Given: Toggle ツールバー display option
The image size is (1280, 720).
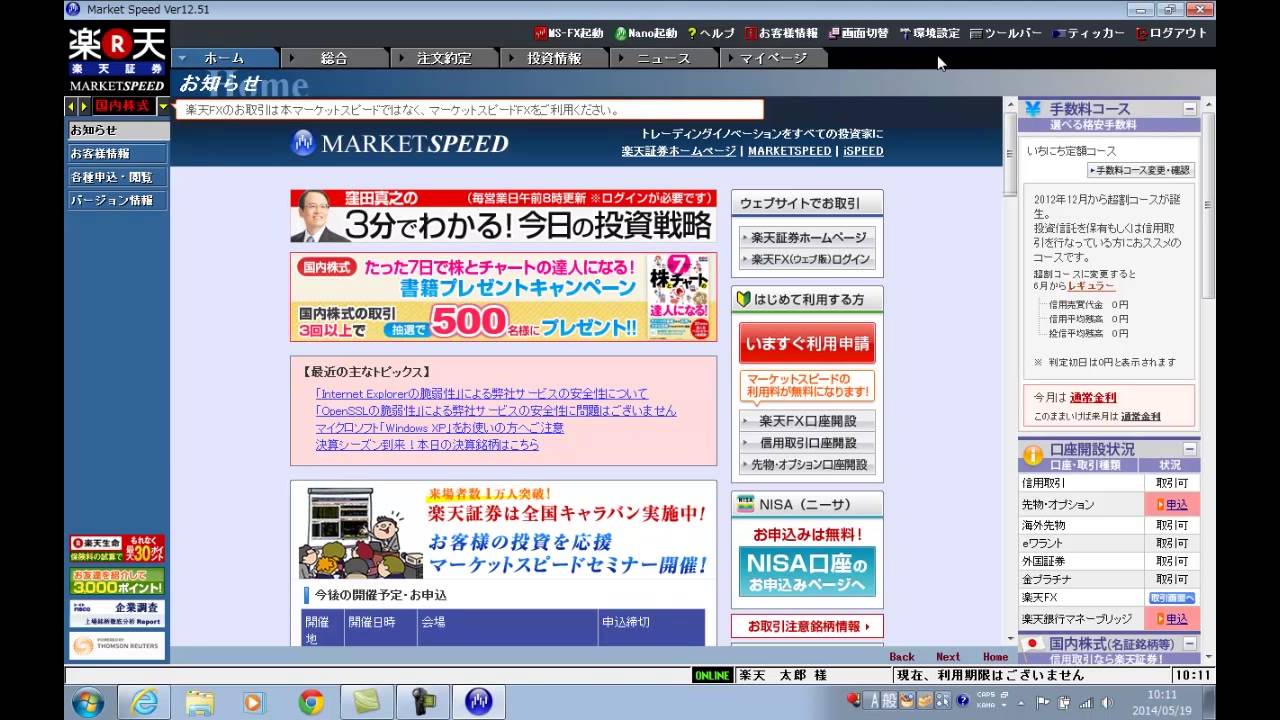Looking at the screenshot, I should 1006,33.
